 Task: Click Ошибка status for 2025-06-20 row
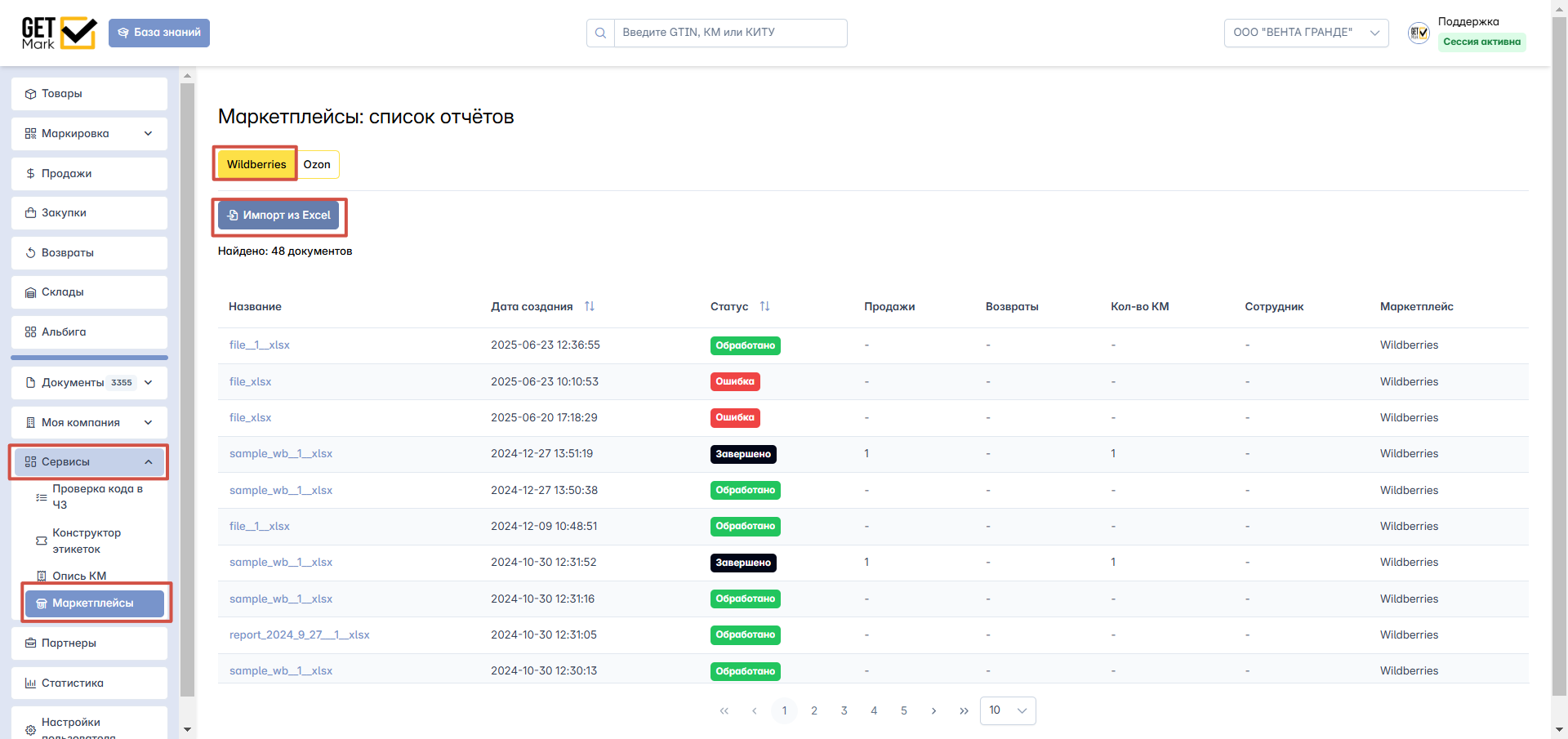tap(735, 418)
